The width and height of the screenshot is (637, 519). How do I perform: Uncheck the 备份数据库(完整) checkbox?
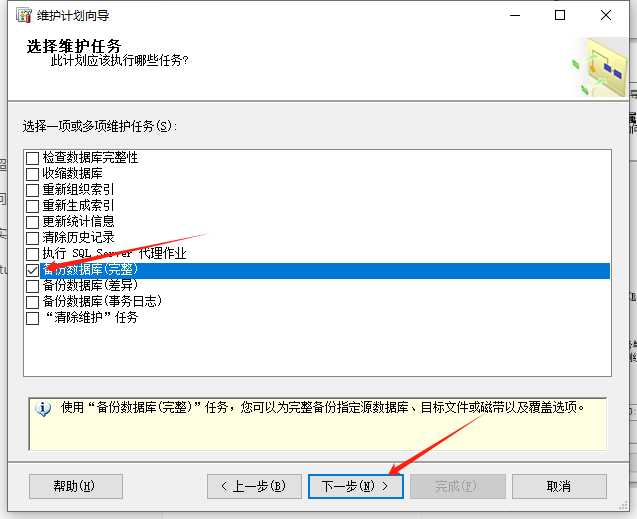click(32, 270)
